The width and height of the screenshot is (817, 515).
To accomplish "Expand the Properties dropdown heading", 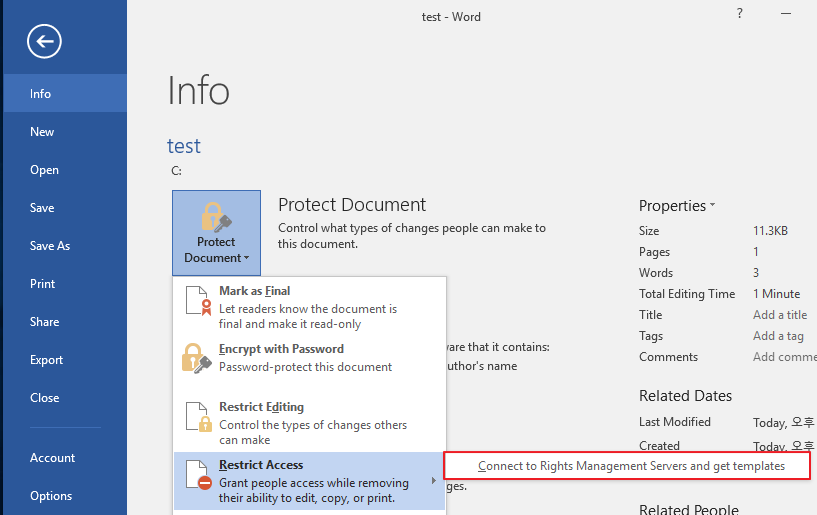I will [x=677, y=206].
